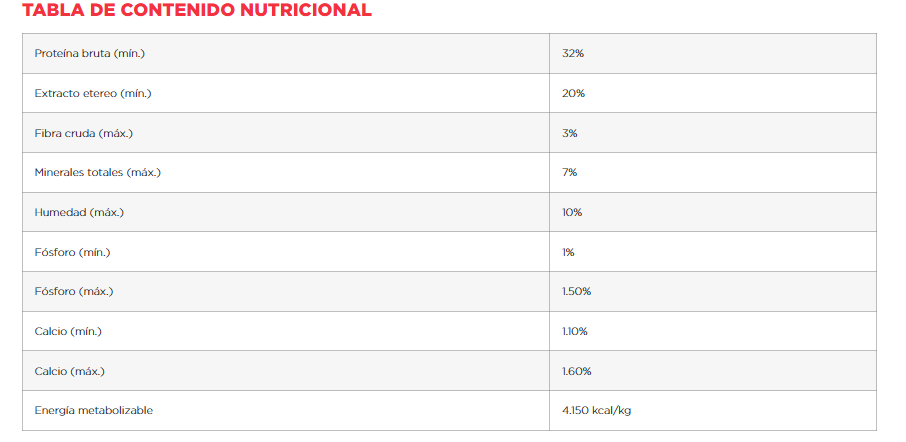Click the 20% ether extract value

(x=573, y=93)
